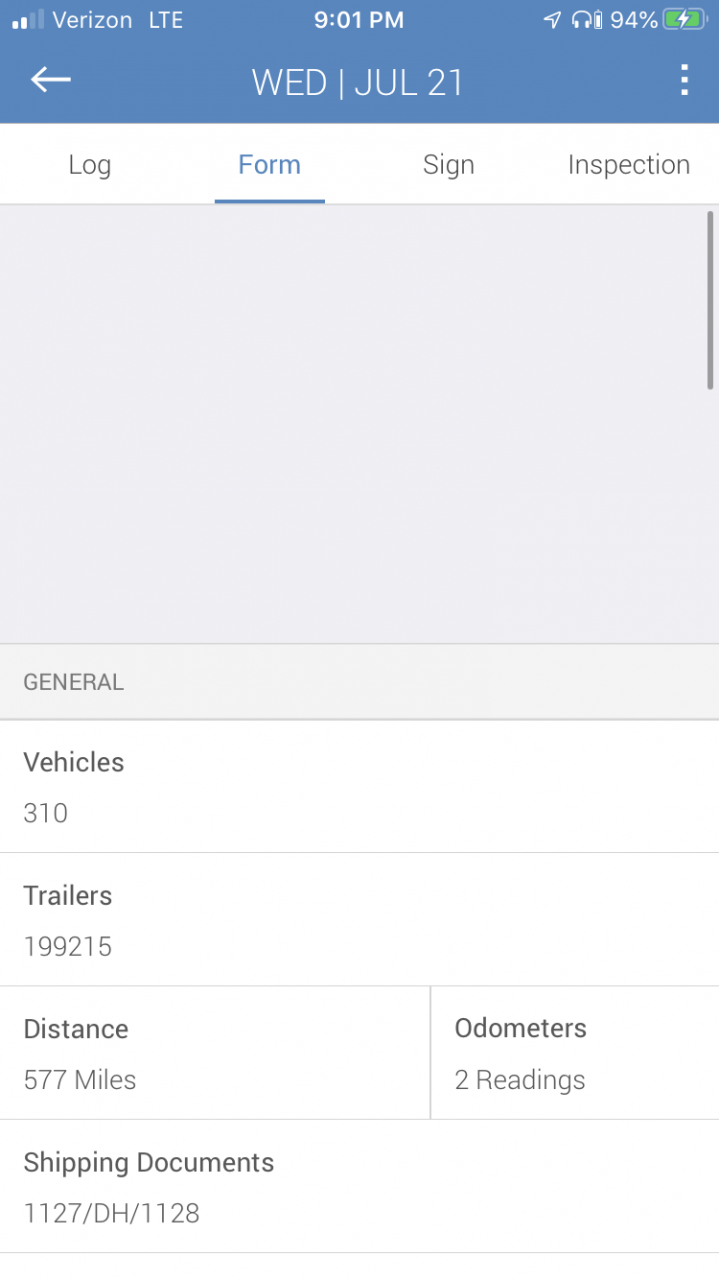
Task: Go to the Inspection tab
Action: [629, 164]
